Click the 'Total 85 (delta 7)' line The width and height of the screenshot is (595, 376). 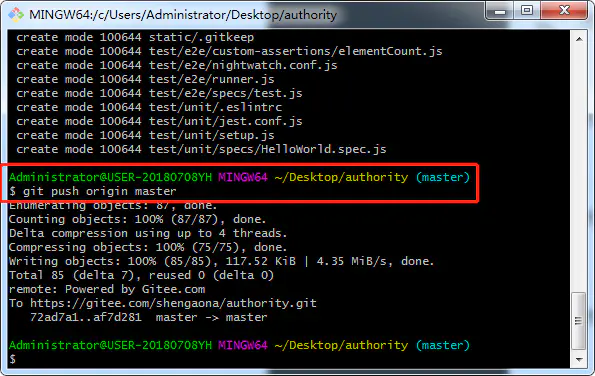coord(141,275)
